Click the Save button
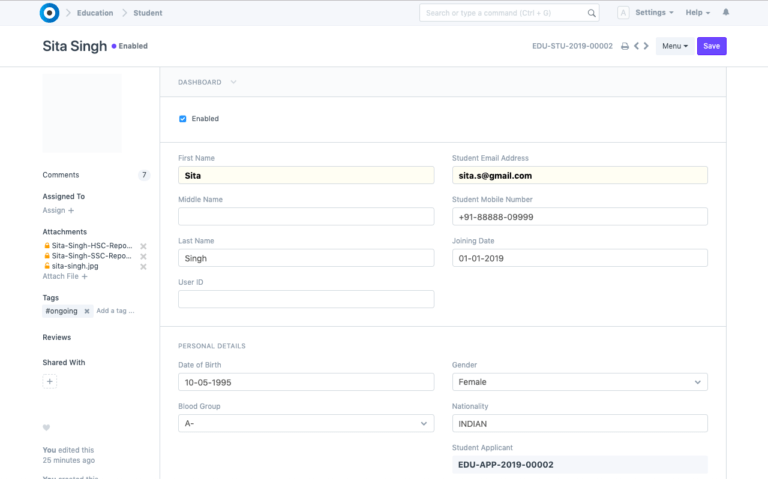Image resolution: width=768 pixels, height=479 pixels. 711,46
